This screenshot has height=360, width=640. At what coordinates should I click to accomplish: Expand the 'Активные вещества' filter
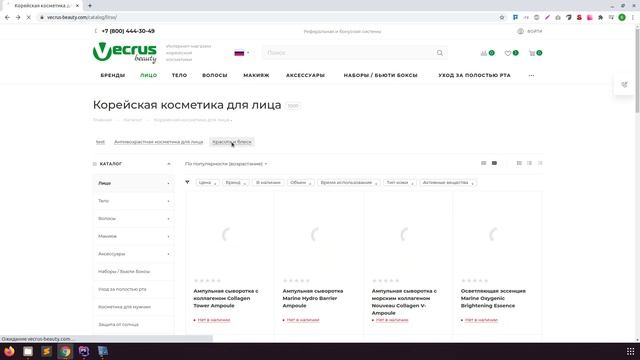point(448,182)
